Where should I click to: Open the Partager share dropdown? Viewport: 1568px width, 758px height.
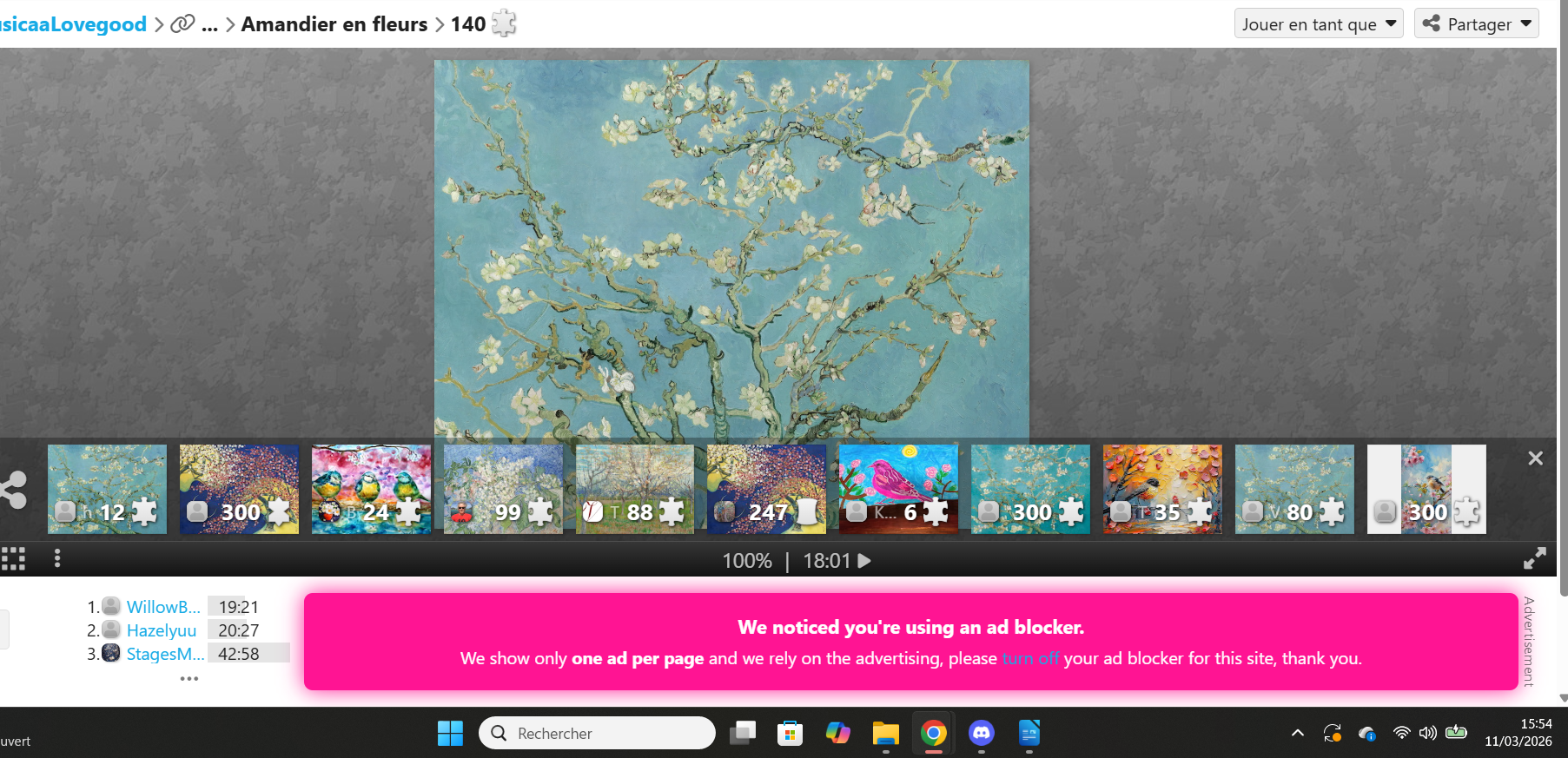(x=1477, y=23)
